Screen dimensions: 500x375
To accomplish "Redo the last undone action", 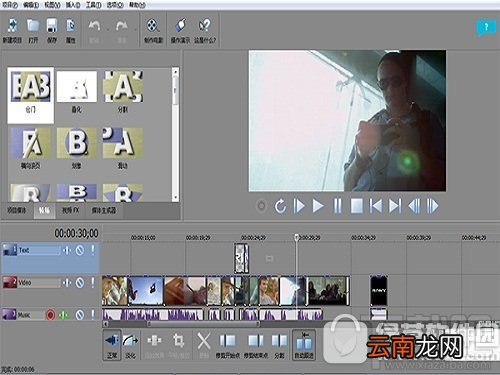I will (122, 31).
